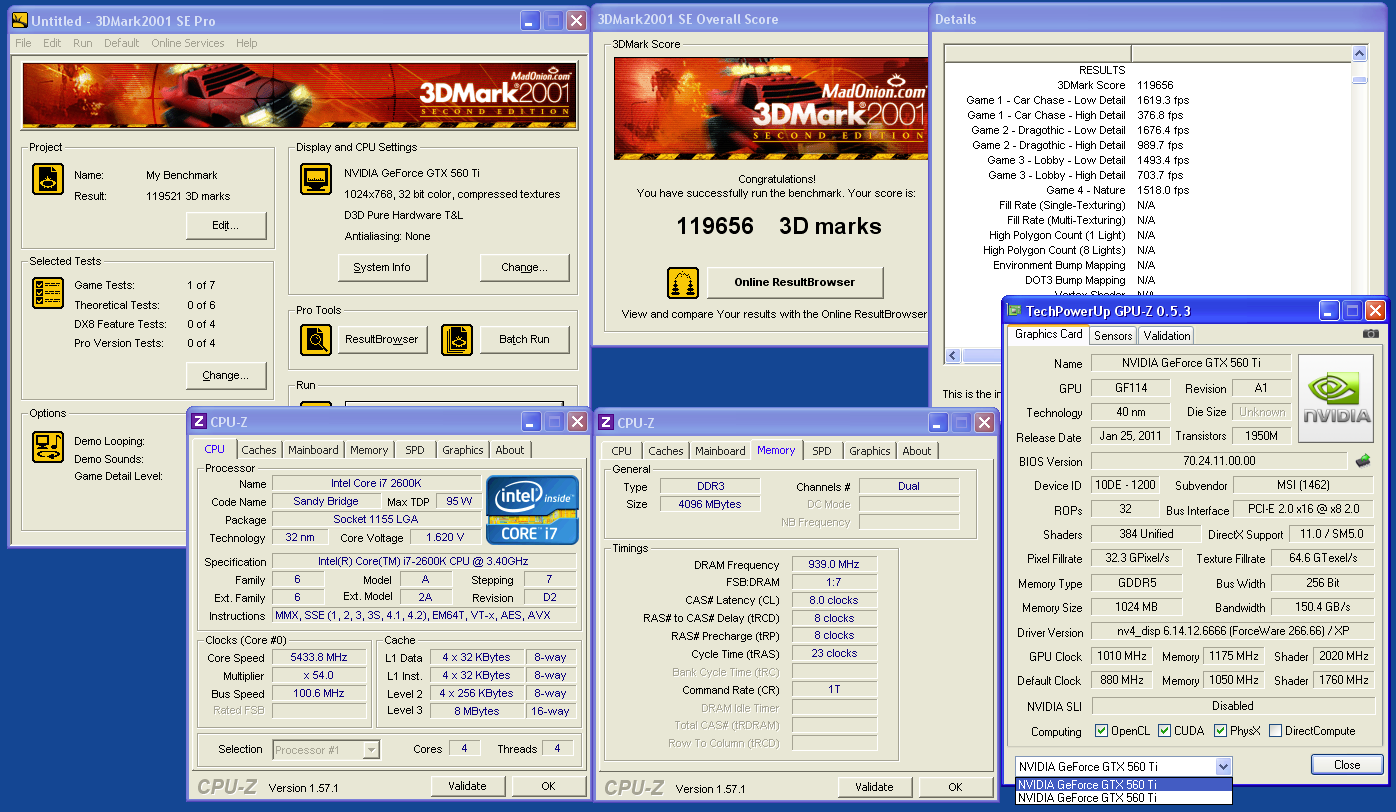
Task: Click the BIOS save chip icon in GPU-Z
Action: pos(1362,461)
